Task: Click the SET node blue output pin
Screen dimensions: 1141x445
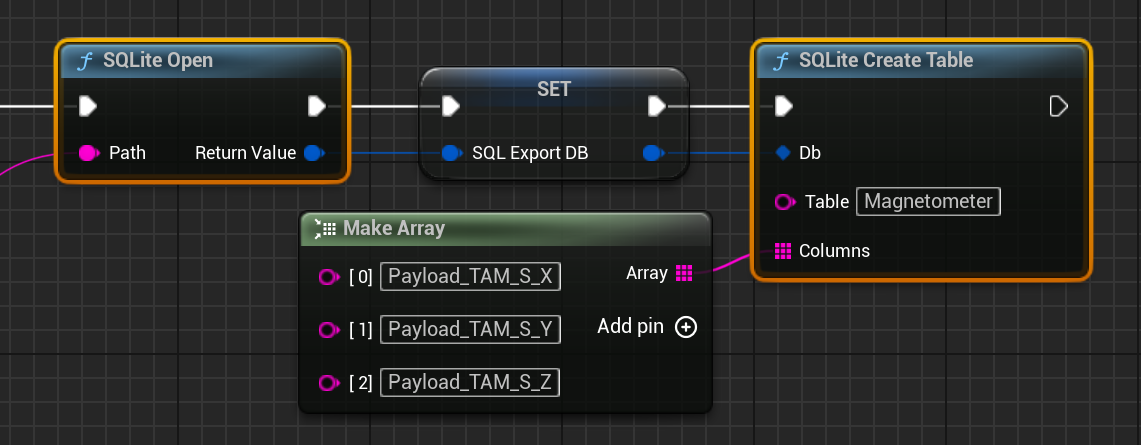Action: [x=653, y=153]
